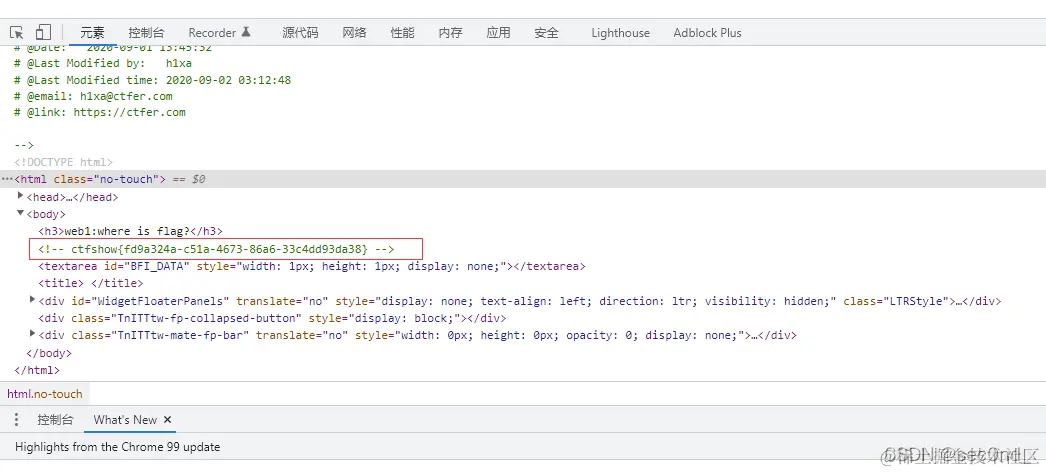The height and width of the screenshot is (473, 1046).
Task: Click the comment closing arrow -->
Action: tap(23, 145)
